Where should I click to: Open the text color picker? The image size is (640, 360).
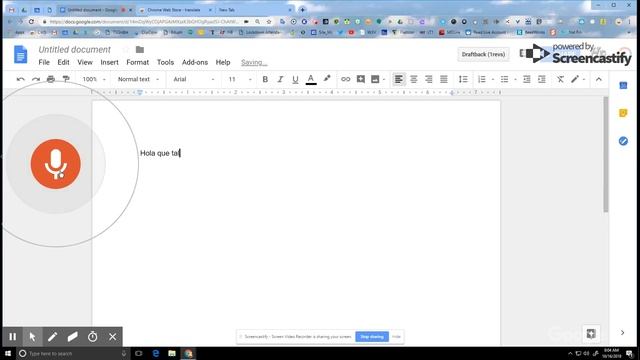pyautogui.click(x=311, y=79)
